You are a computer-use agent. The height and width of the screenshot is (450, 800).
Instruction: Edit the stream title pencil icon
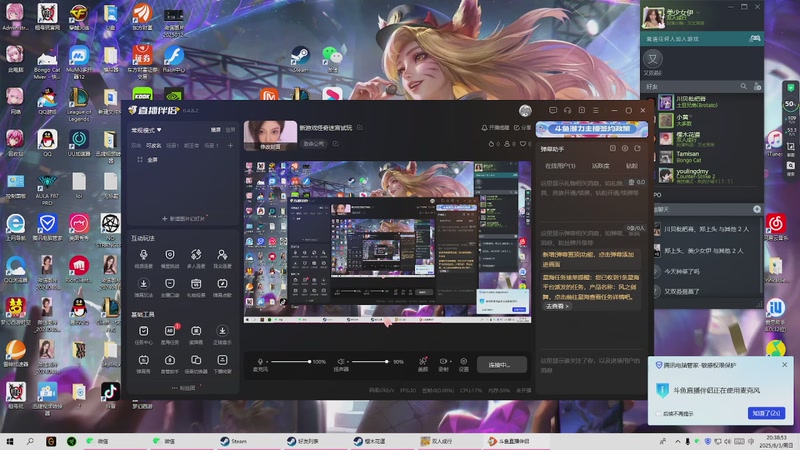pos(360,128)
